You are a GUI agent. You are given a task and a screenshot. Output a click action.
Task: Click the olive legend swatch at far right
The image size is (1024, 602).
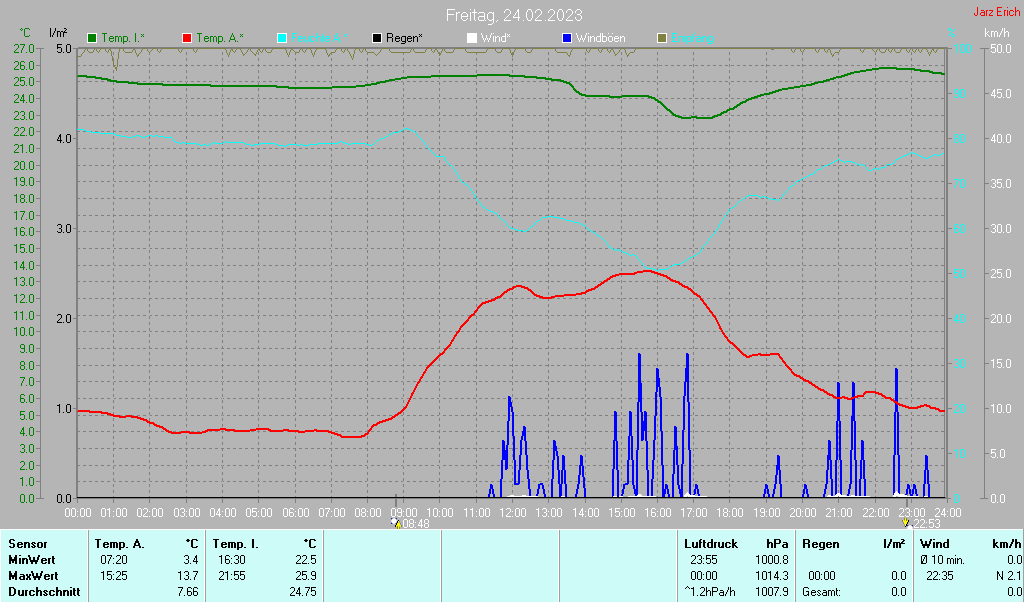pyautogui.click(x=662, y=38)
